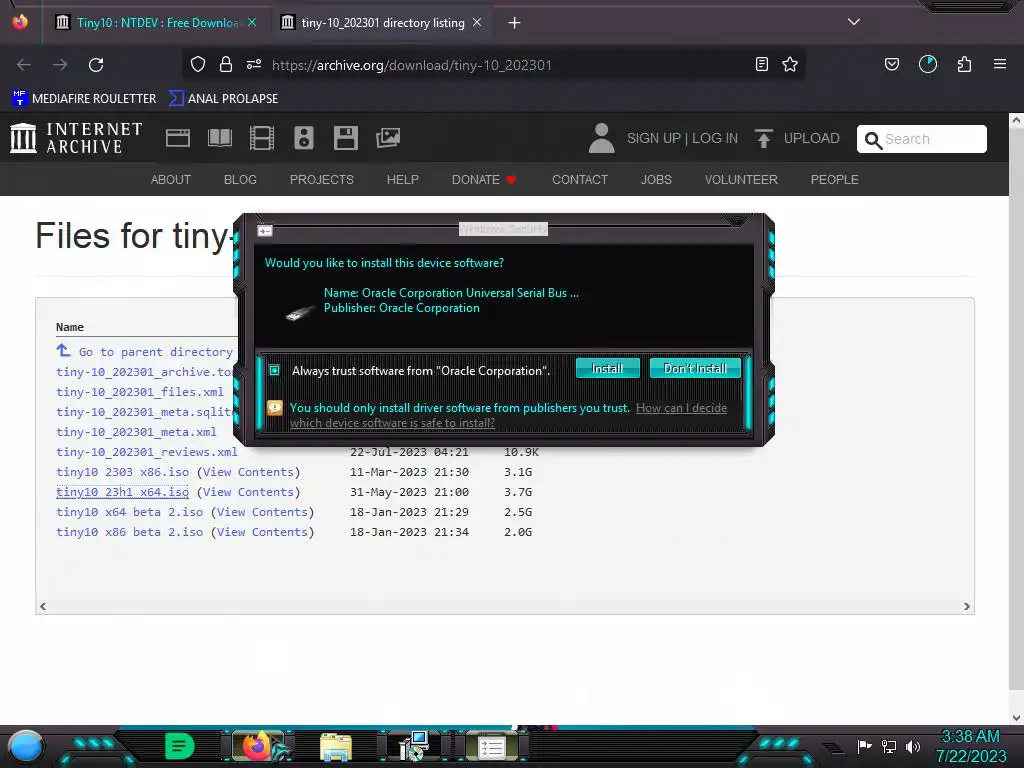Open the VOLUNTEER menu item
This screenshot has height=768, width=1024.
741,180
